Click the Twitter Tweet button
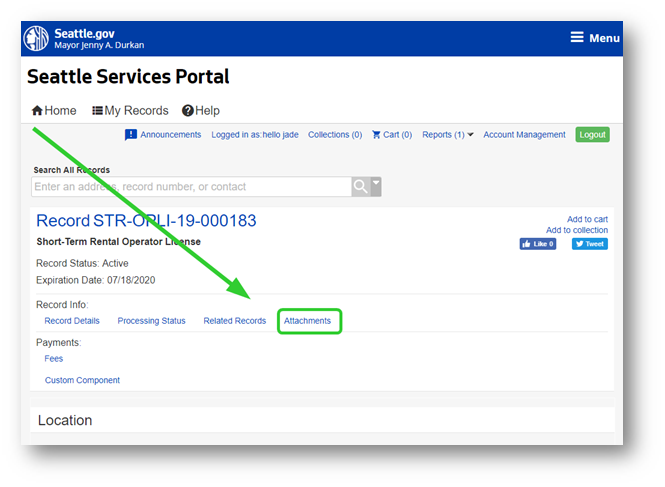This screenshot has height=487, width=665. [x=589, y=244]
